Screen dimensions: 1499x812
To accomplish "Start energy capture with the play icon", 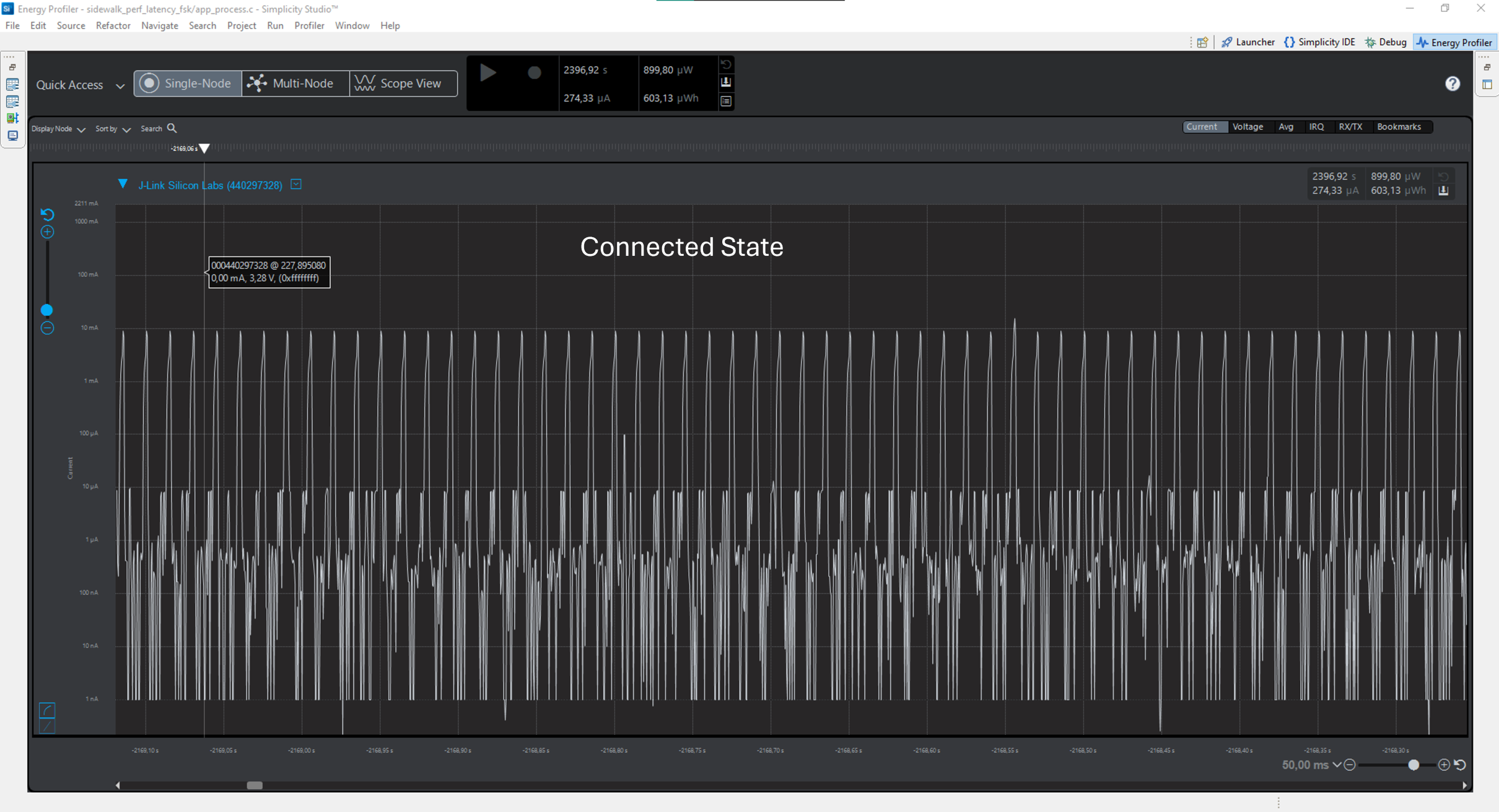I will coord(488,72).
